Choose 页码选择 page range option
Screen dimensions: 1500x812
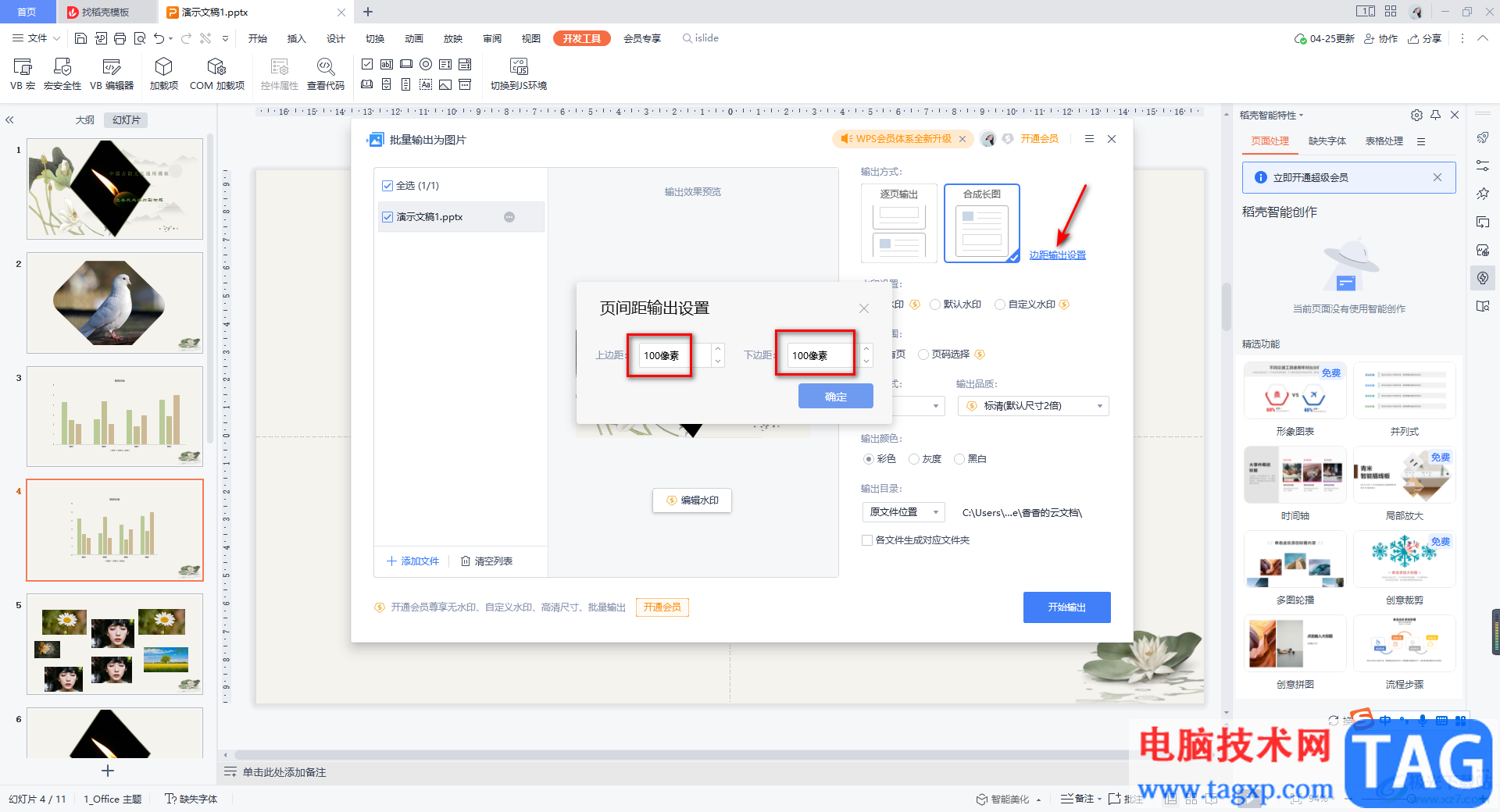pos(923,354)
